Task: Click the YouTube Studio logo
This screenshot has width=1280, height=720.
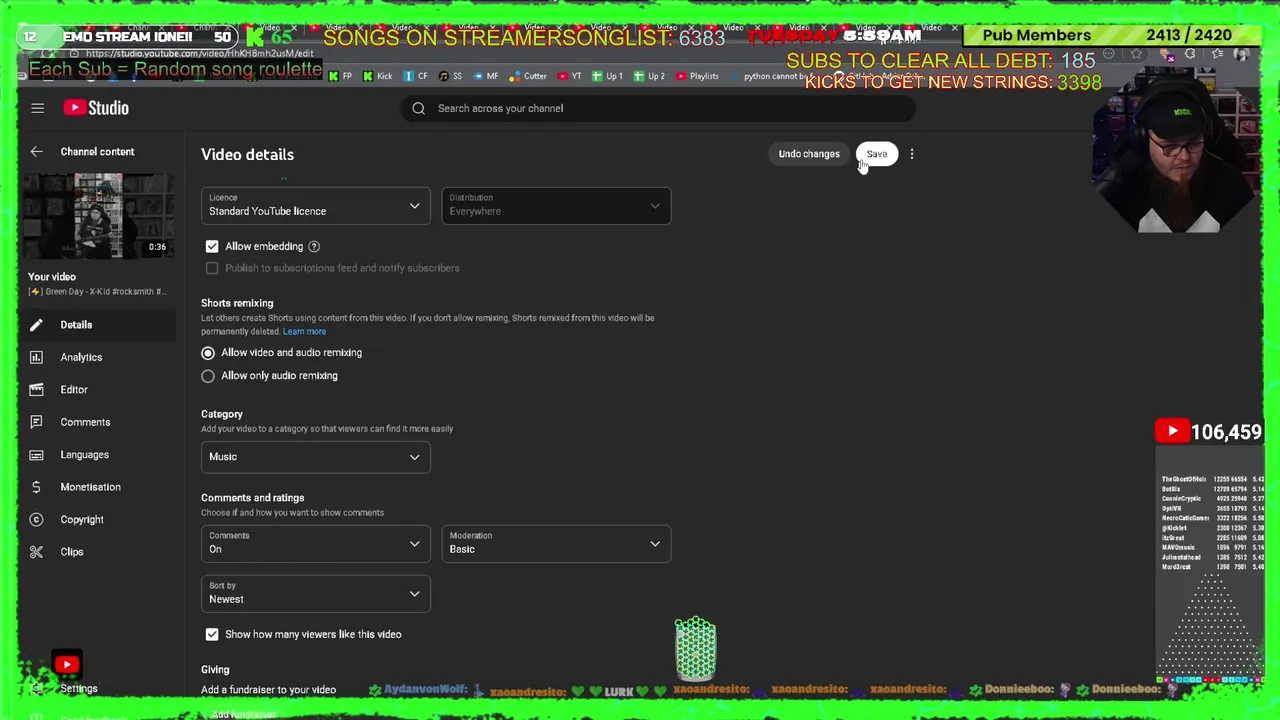Action: 96,108
